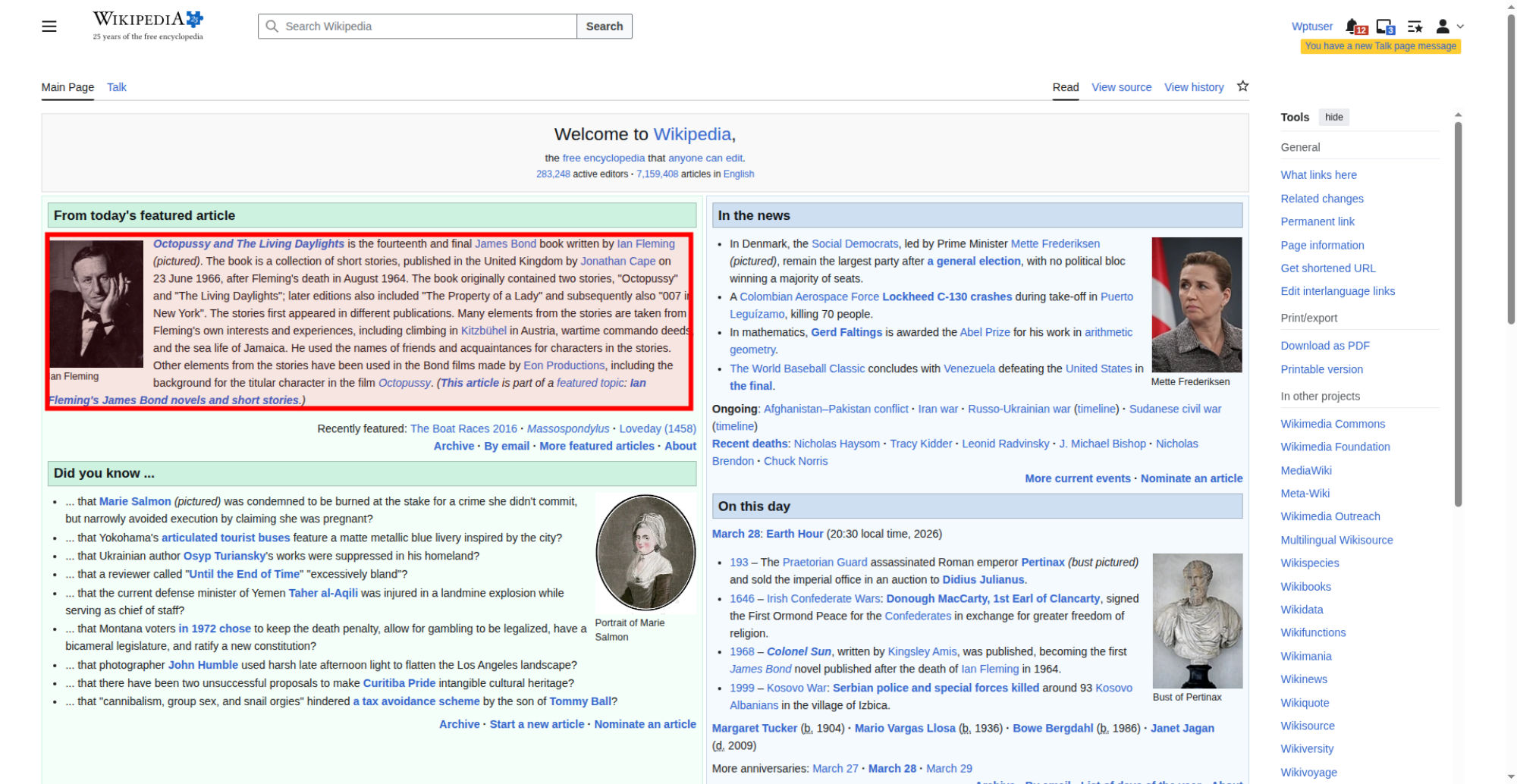The image size is (1517, 784).
Task: Open the Wptuser profile link
Action: 1311,27
